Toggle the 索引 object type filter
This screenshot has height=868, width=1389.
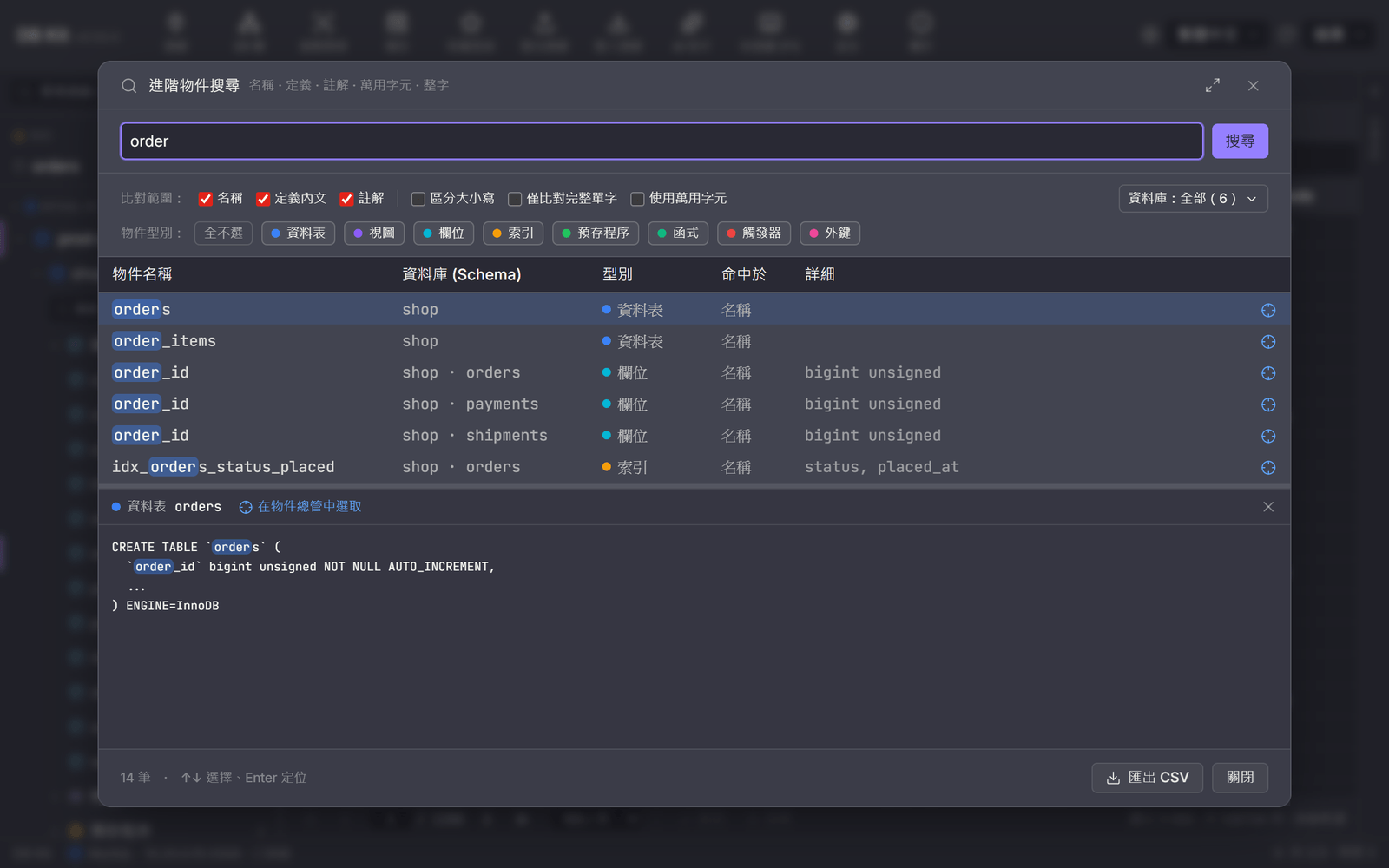click(513, 233)
